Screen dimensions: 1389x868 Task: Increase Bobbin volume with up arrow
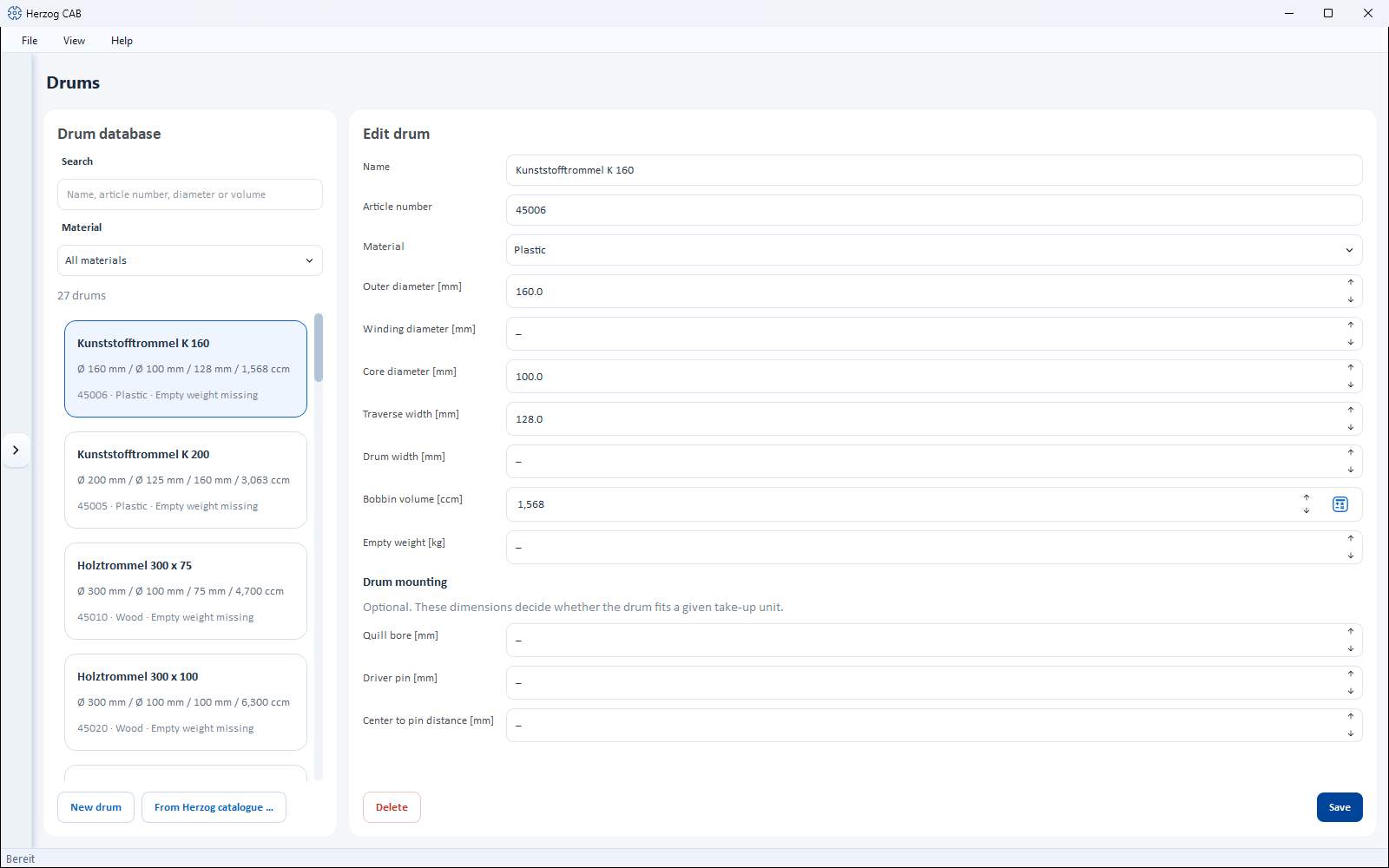click(1307, 497)
